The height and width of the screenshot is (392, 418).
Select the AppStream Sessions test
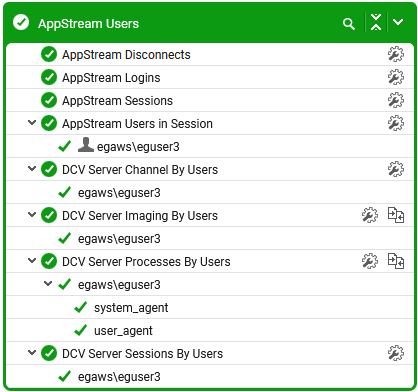[117, 101]
